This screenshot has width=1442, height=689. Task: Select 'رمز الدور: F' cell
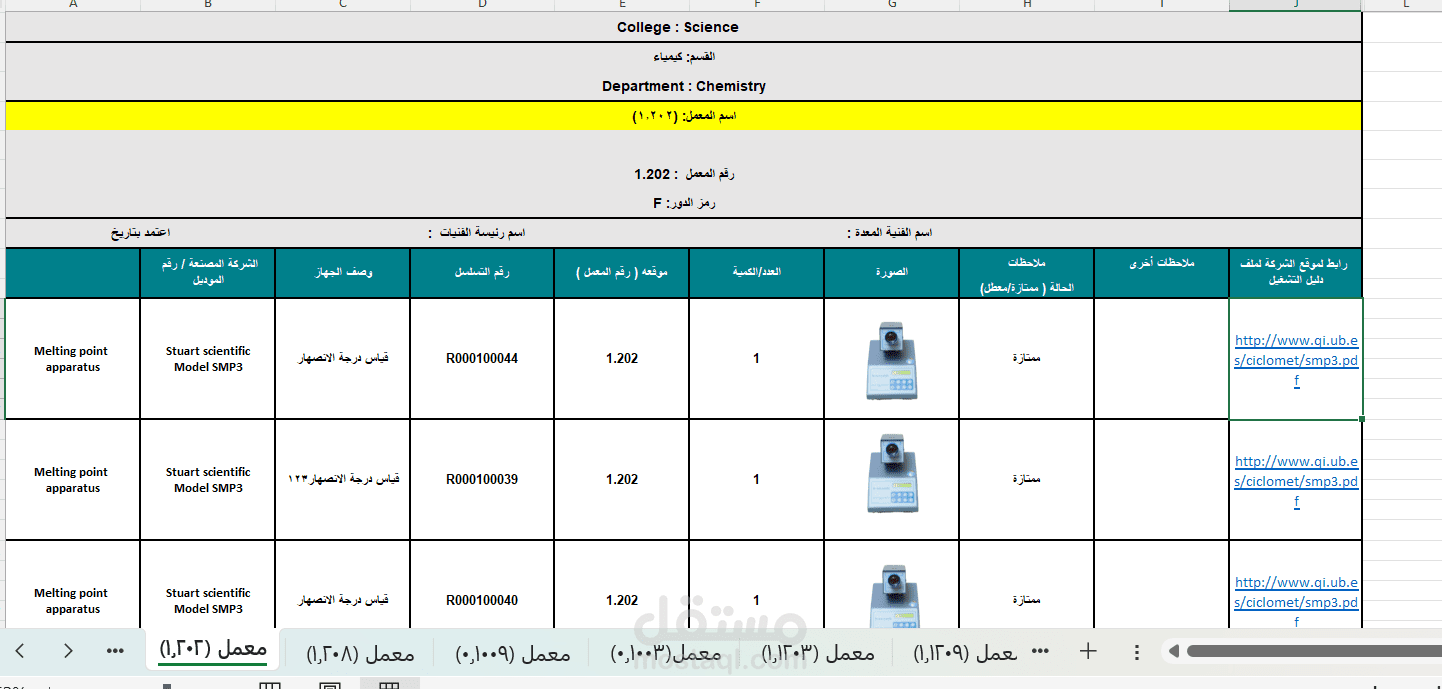[684, 203]
